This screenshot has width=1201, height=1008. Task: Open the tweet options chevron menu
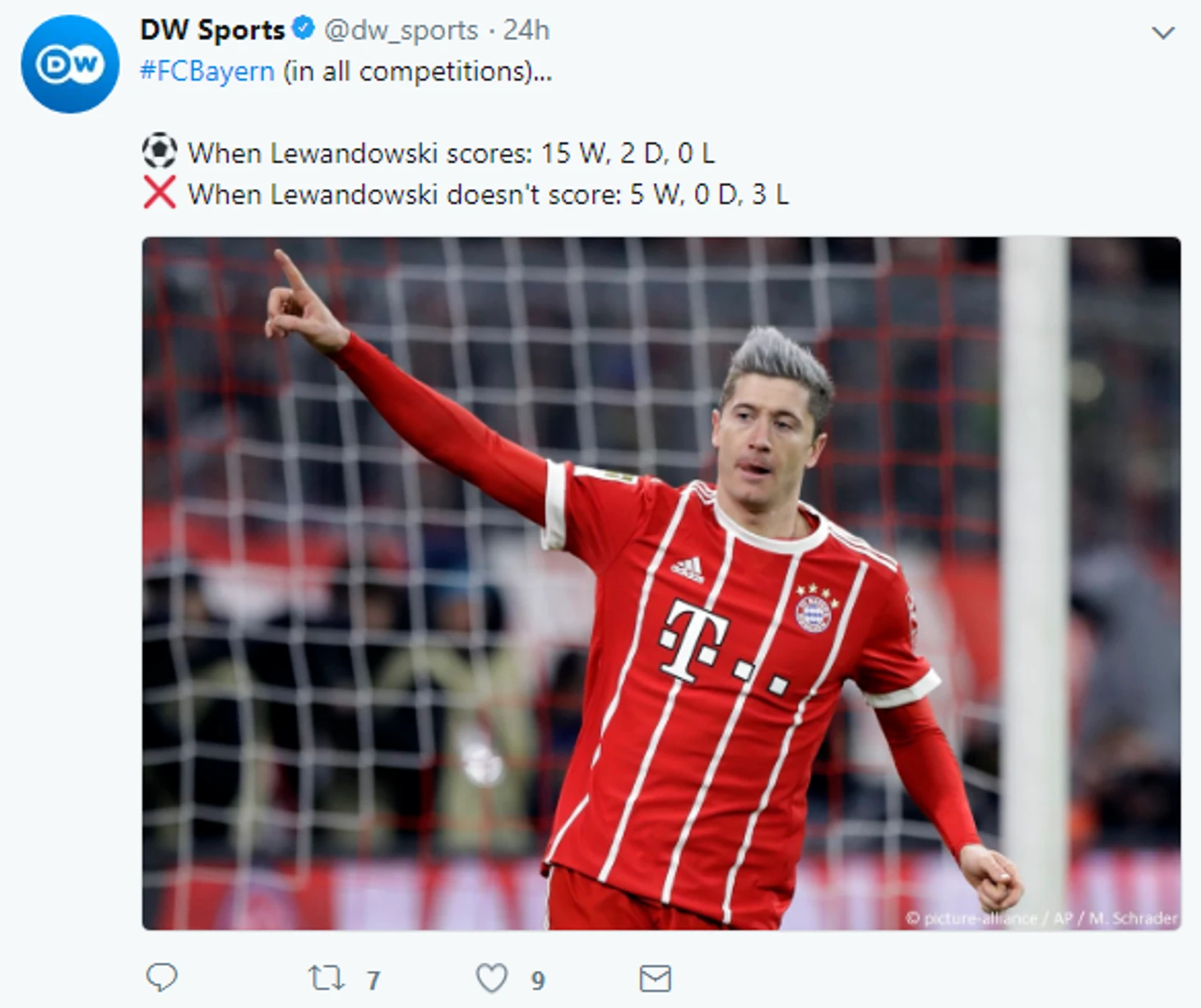coord(1163,33)
